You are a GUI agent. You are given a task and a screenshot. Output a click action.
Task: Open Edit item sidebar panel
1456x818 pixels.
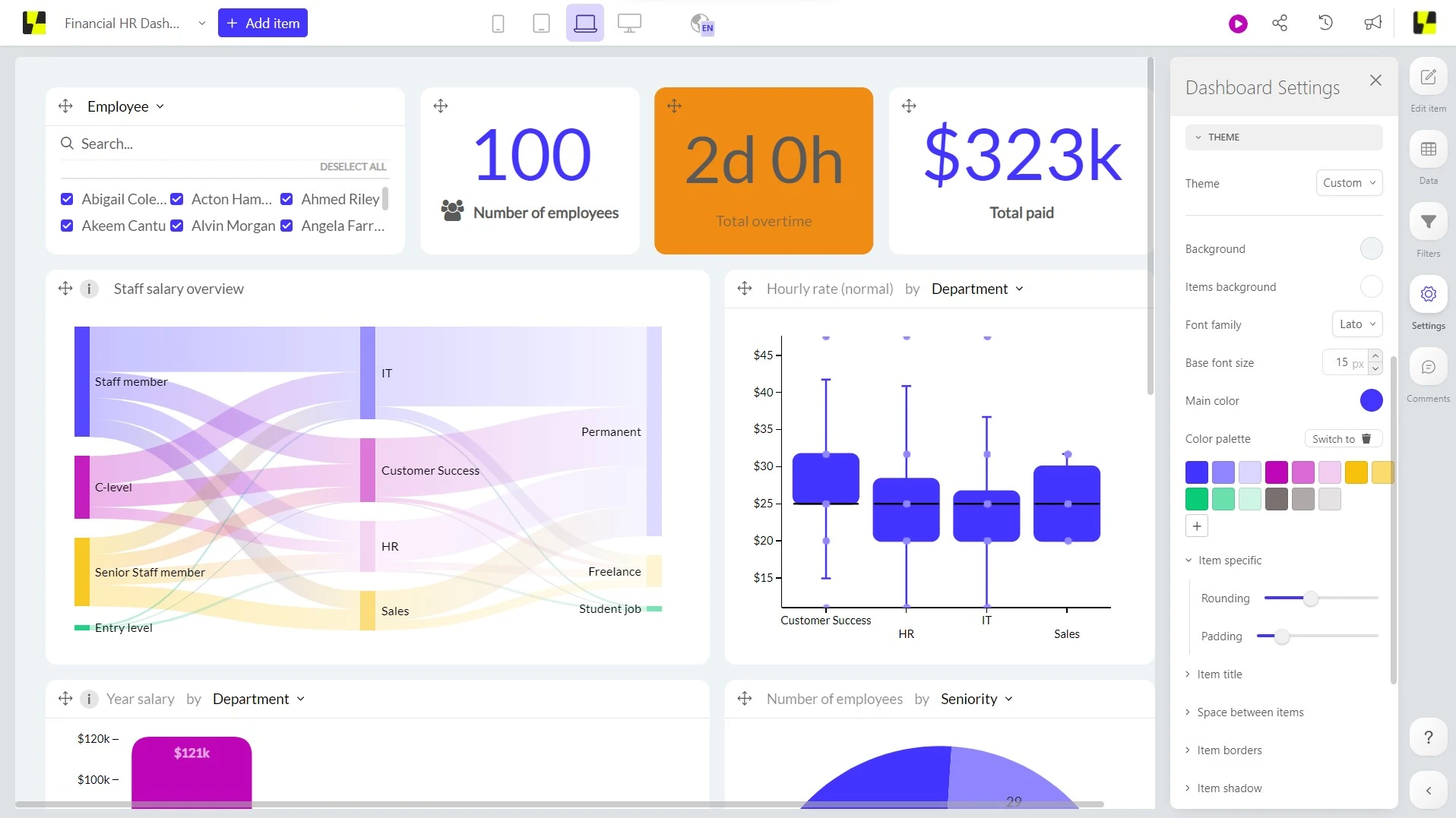(x=1428, y=77)
